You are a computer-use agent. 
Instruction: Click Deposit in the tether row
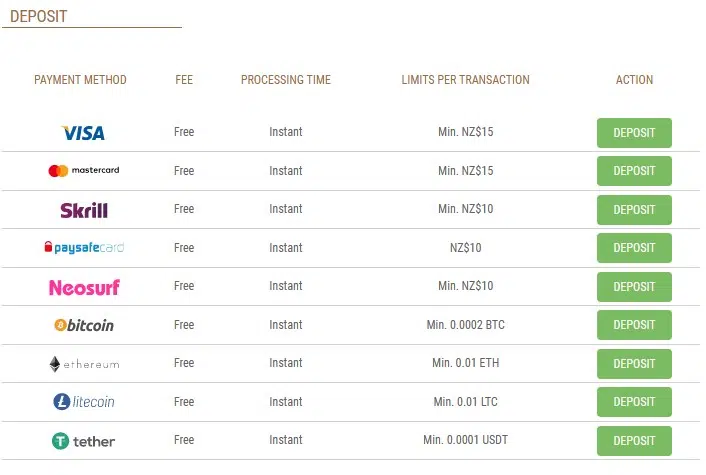coord(634,441)
